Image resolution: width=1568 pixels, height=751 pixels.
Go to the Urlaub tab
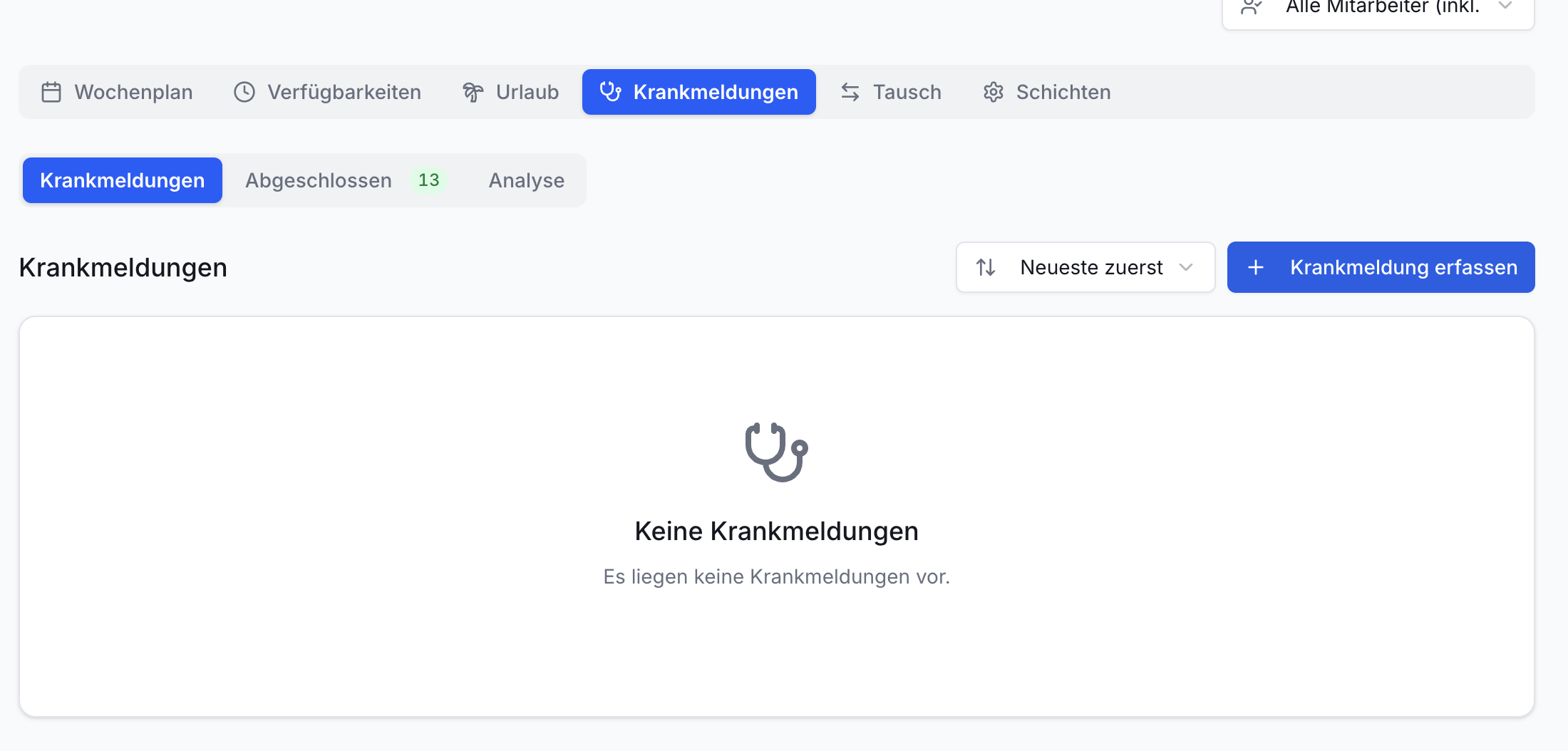510,92
